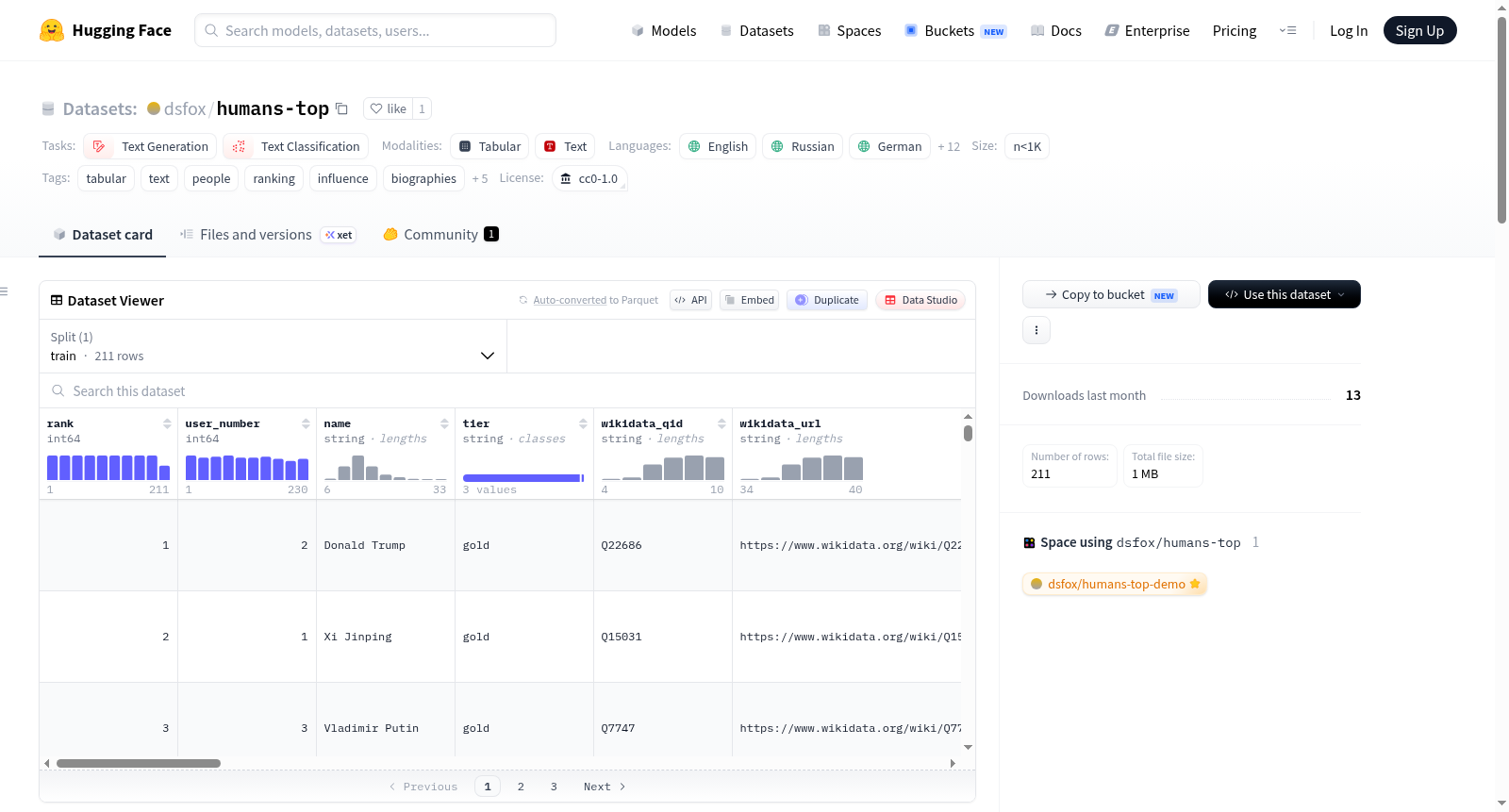Viewport: 1509px width, 812px height.
Task: Open Enterprise in top navigation
Action: coord(1147,31)
